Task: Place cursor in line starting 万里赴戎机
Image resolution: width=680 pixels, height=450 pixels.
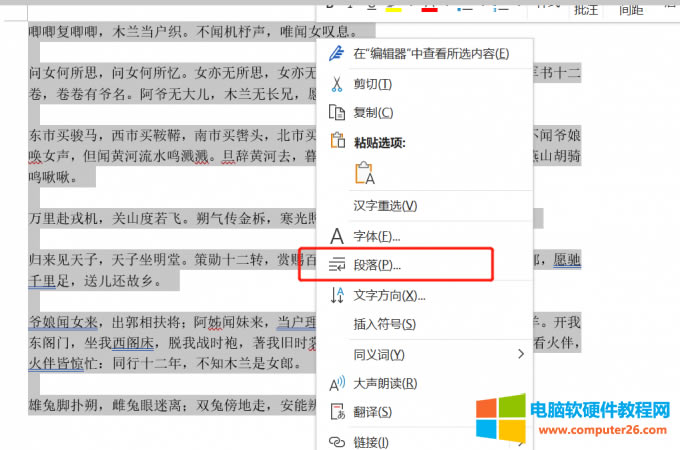Action: pyautogui.click(x=172, y=218)
